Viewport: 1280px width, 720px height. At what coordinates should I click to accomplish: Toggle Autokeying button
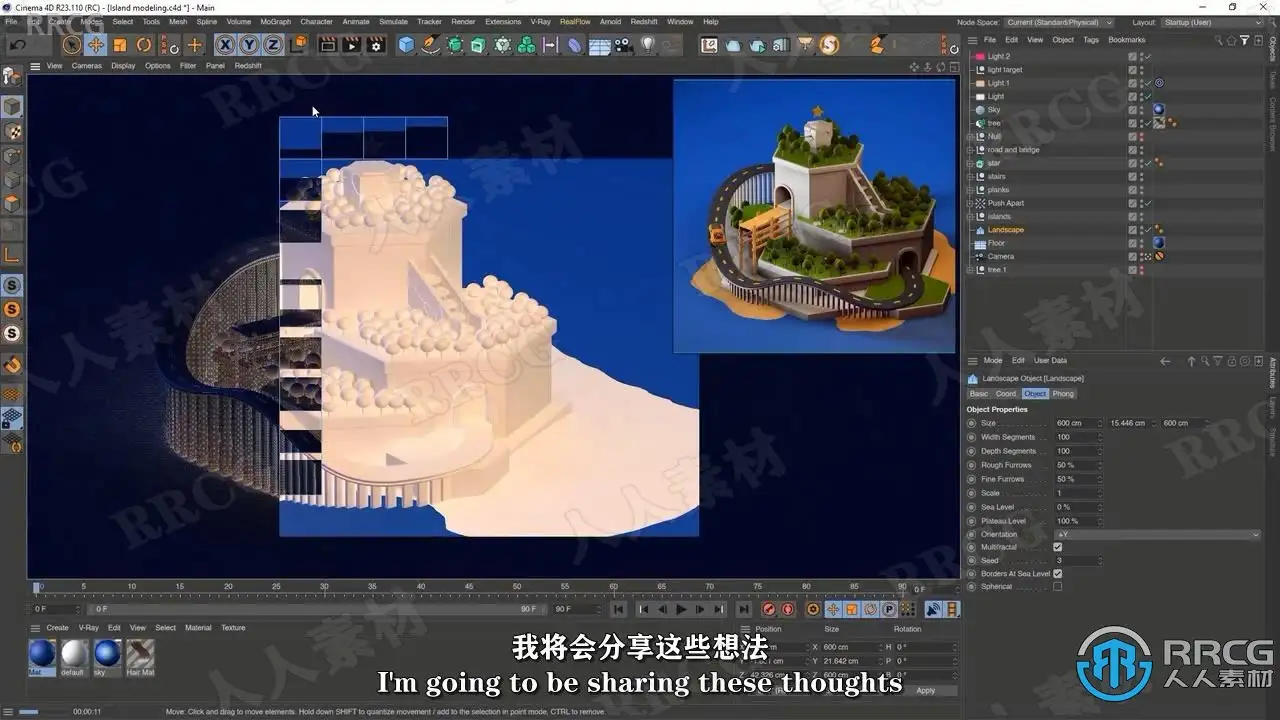pyautogui.click(x=788, y=609)
